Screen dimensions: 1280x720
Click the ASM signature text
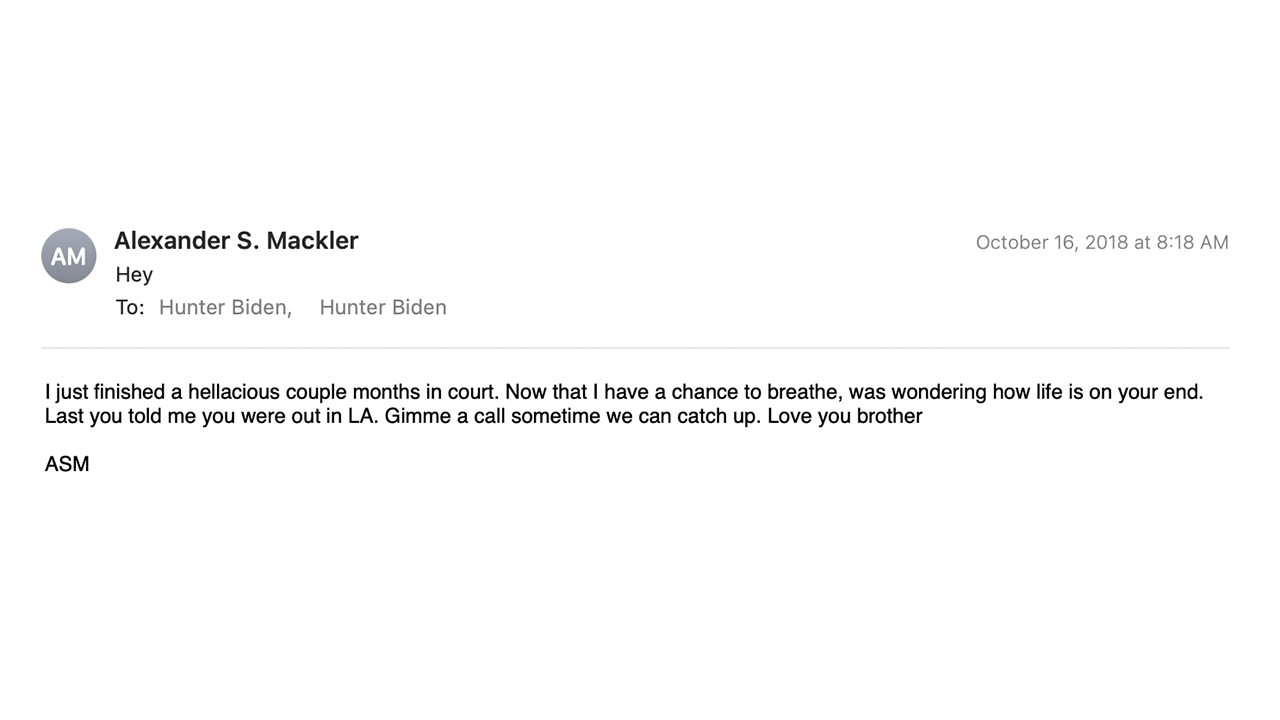coord(67,464)
